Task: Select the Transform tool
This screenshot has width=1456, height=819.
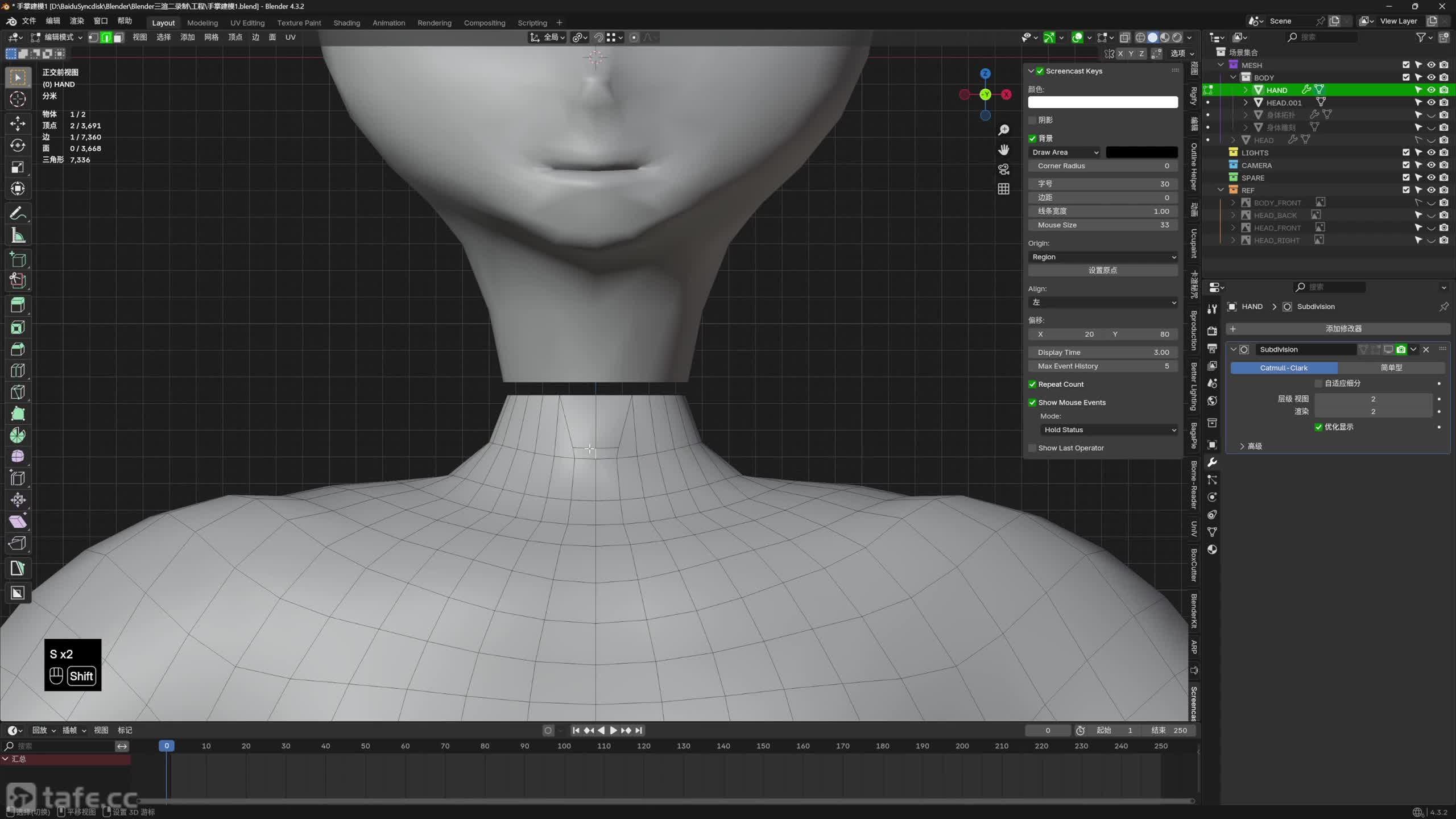Action: [18, 188]
